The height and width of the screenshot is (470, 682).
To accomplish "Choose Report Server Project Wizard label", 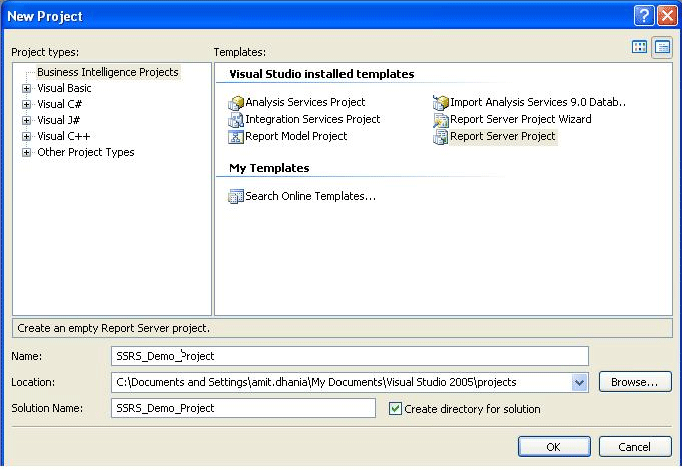I will tap(521, 119).
